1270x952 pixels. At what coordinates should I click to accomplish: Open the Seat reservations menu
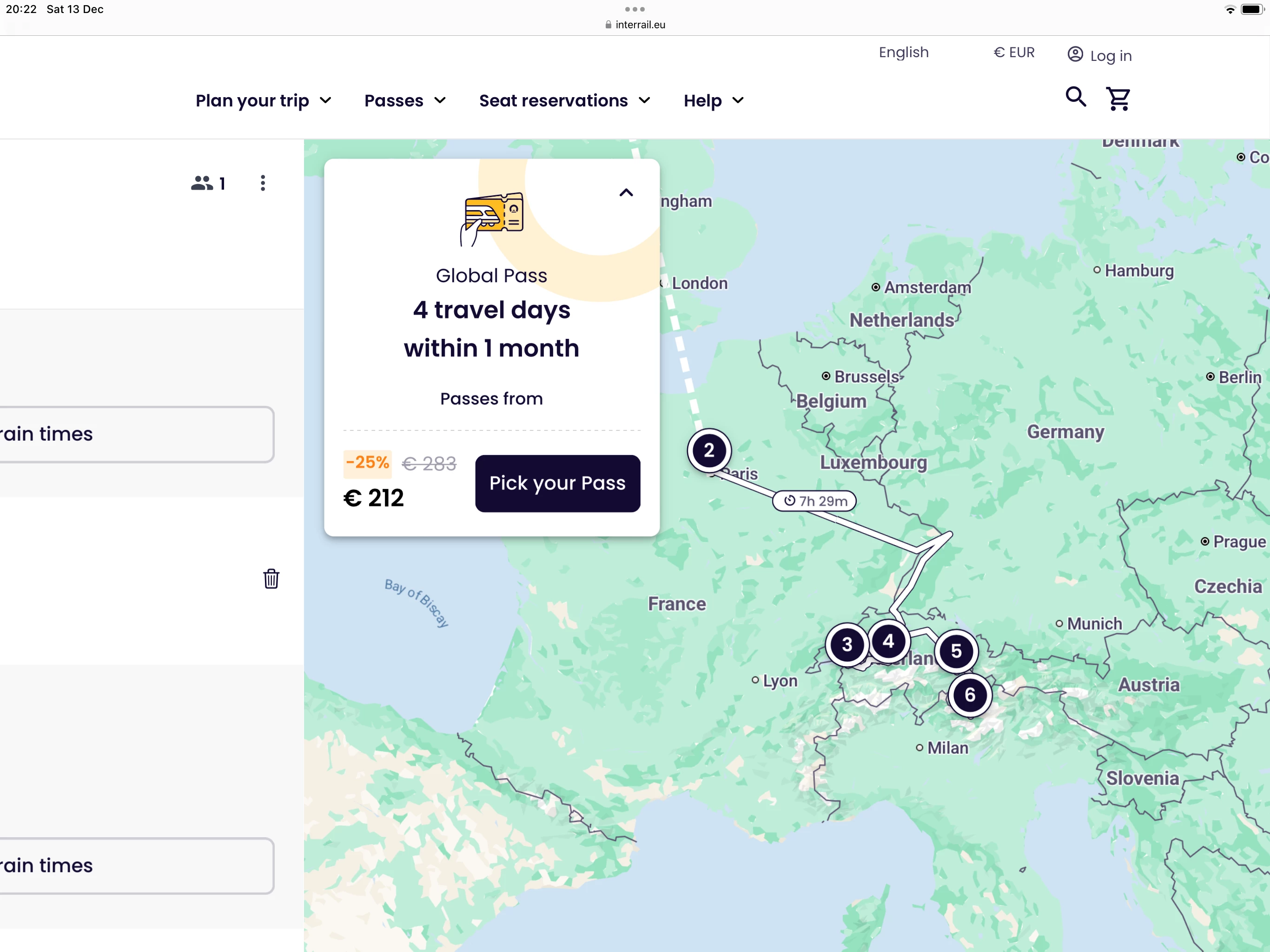click(x=564, y=101)
